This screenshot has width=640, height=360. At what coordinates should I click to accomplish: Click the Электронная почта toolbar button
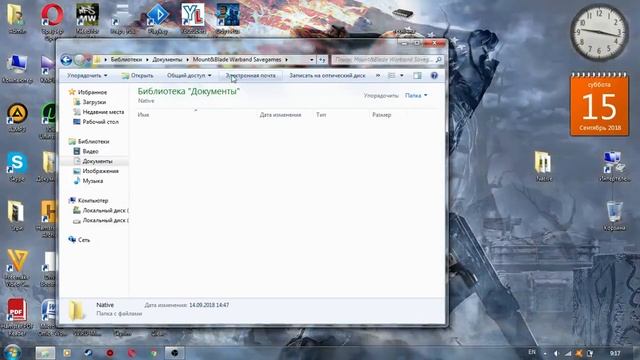(x=250, y=76)
